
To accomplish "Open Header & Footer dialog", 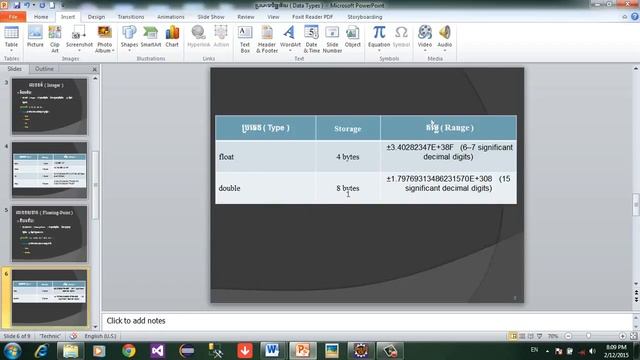I will click(x=267, y=38).
